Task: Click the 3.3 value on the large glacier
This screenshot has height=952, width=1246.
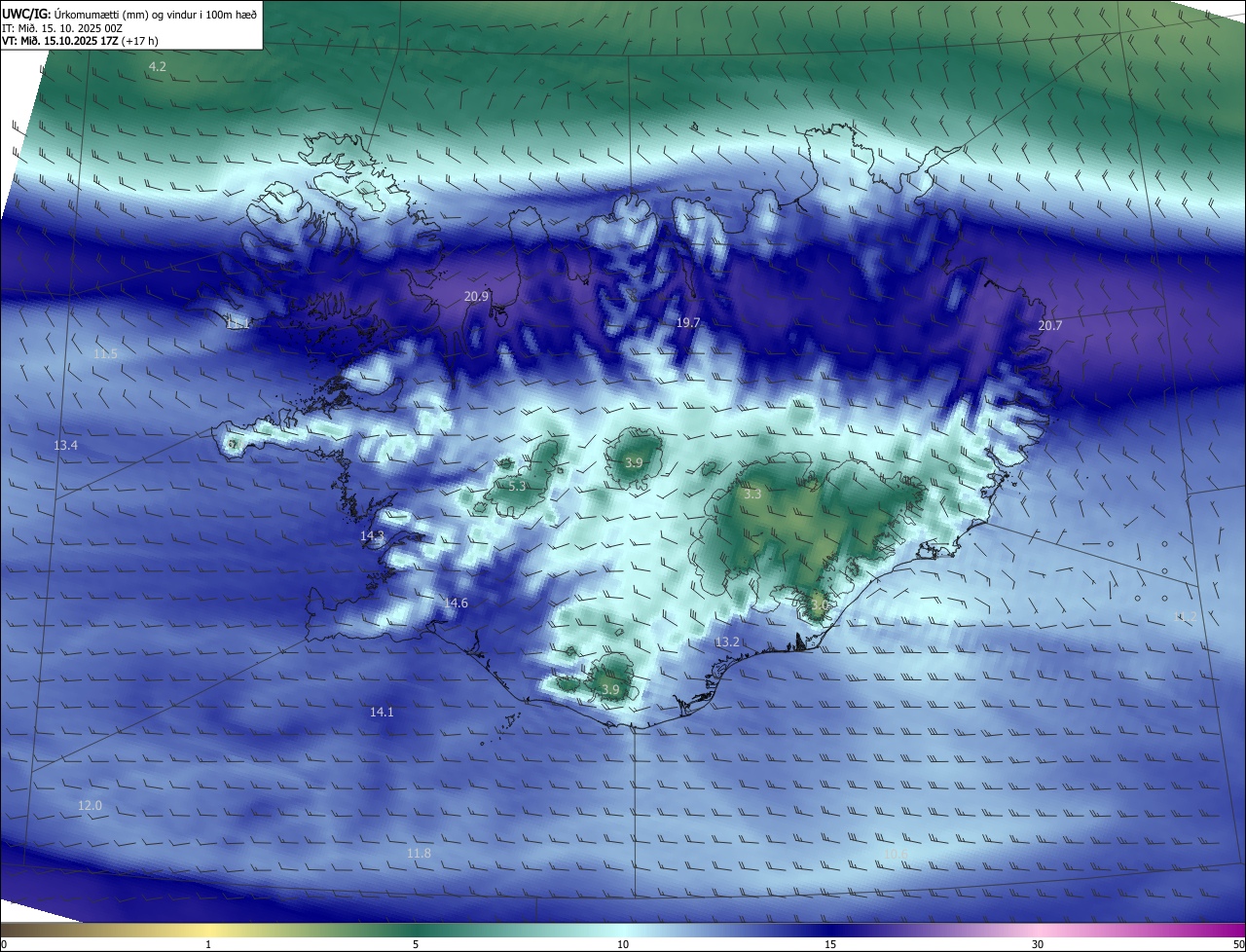Action: point(752,494)
